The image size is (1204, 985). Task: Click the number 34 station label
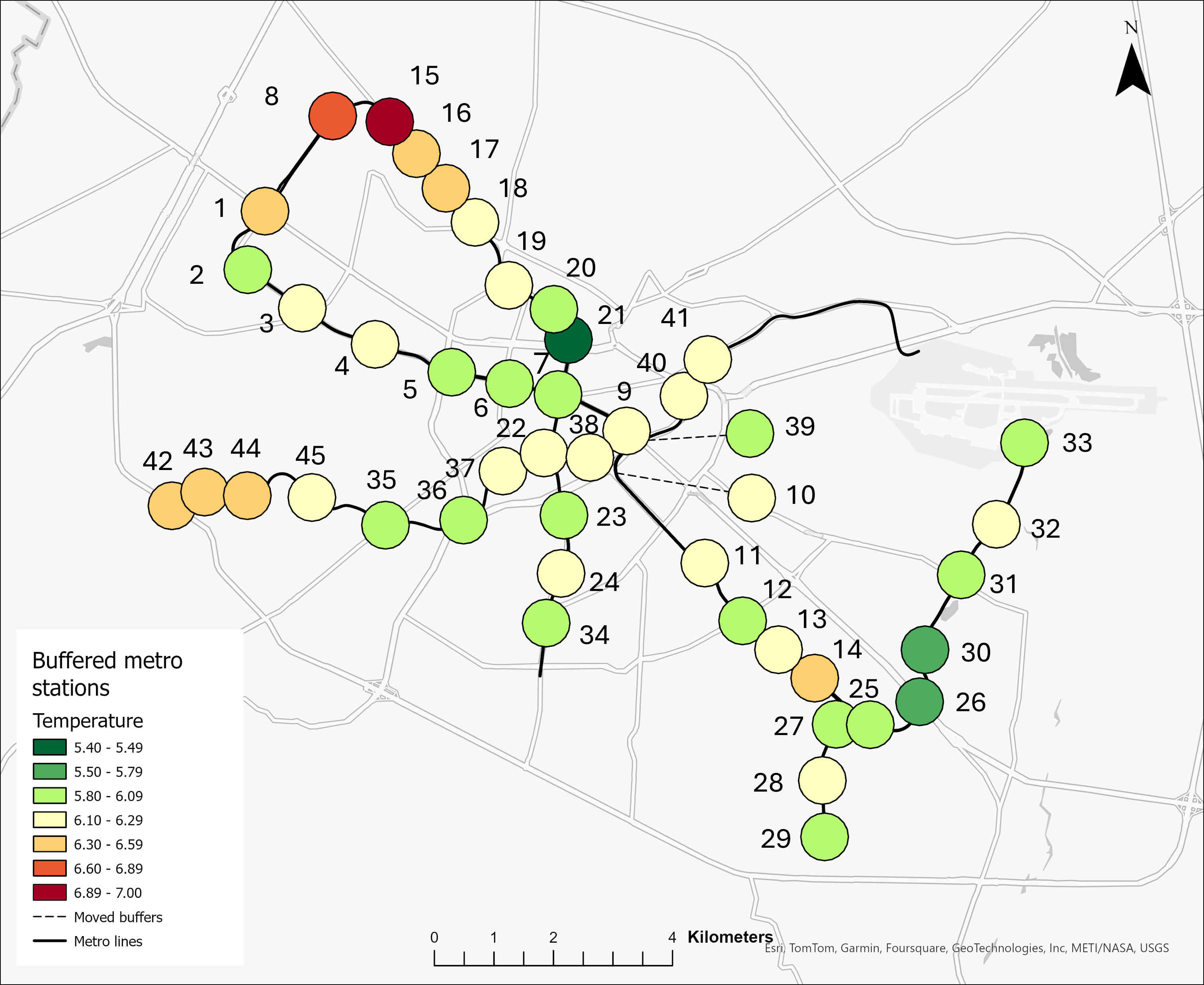pos(594,635)
